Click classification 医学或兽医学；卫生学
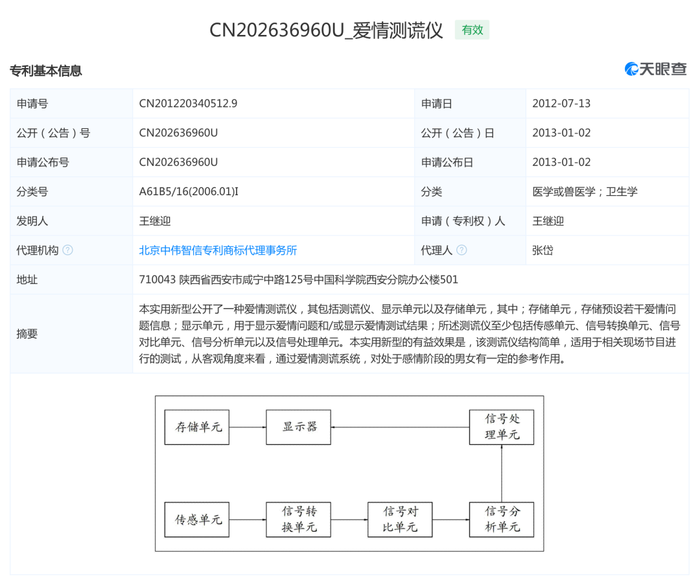The width and height of the screenshot is (700, 583). [x=585, y=192]
